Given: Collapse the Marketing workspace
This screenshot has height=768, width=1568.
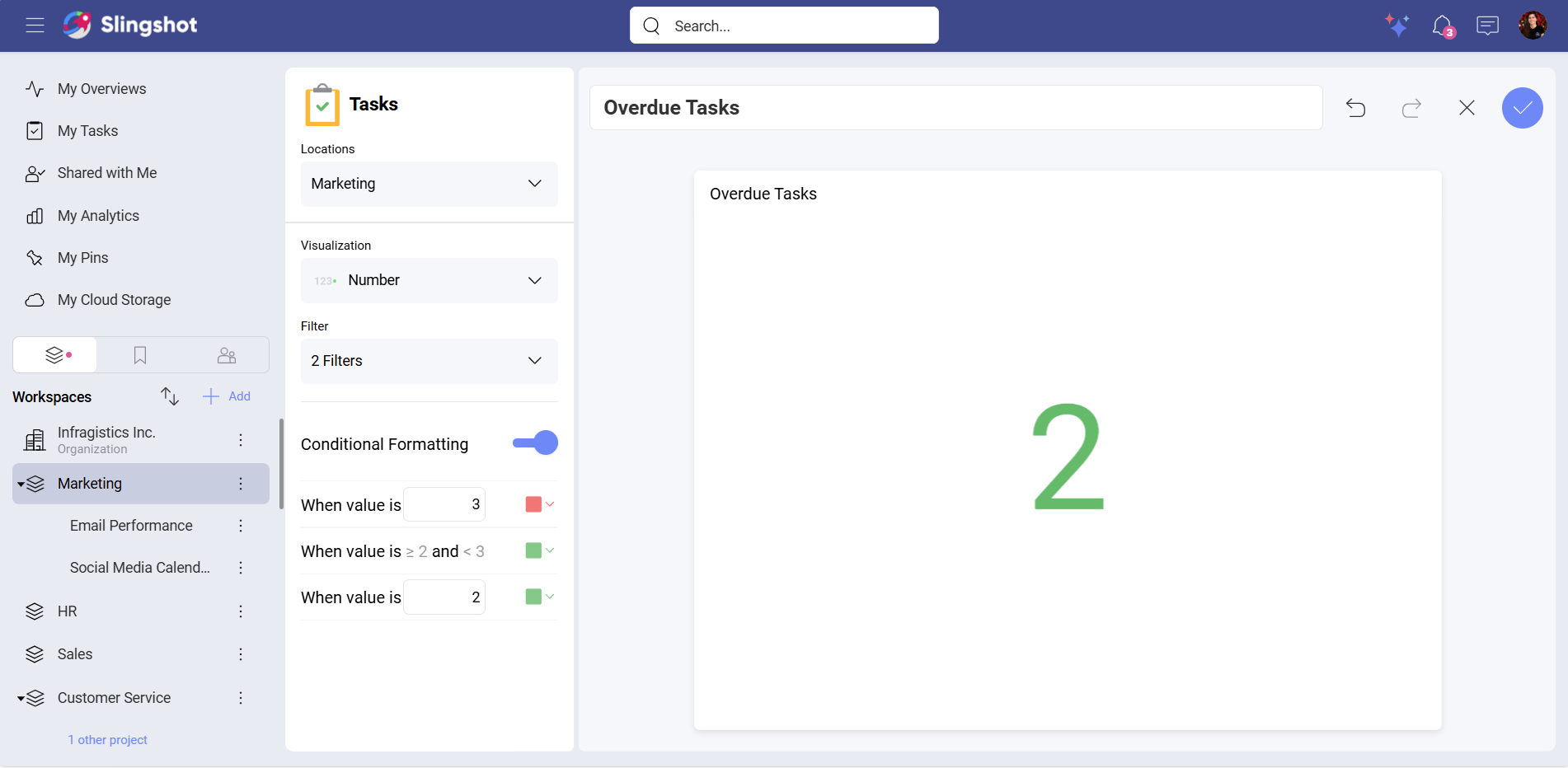Looking at the screenshot, I should [22, 484].
